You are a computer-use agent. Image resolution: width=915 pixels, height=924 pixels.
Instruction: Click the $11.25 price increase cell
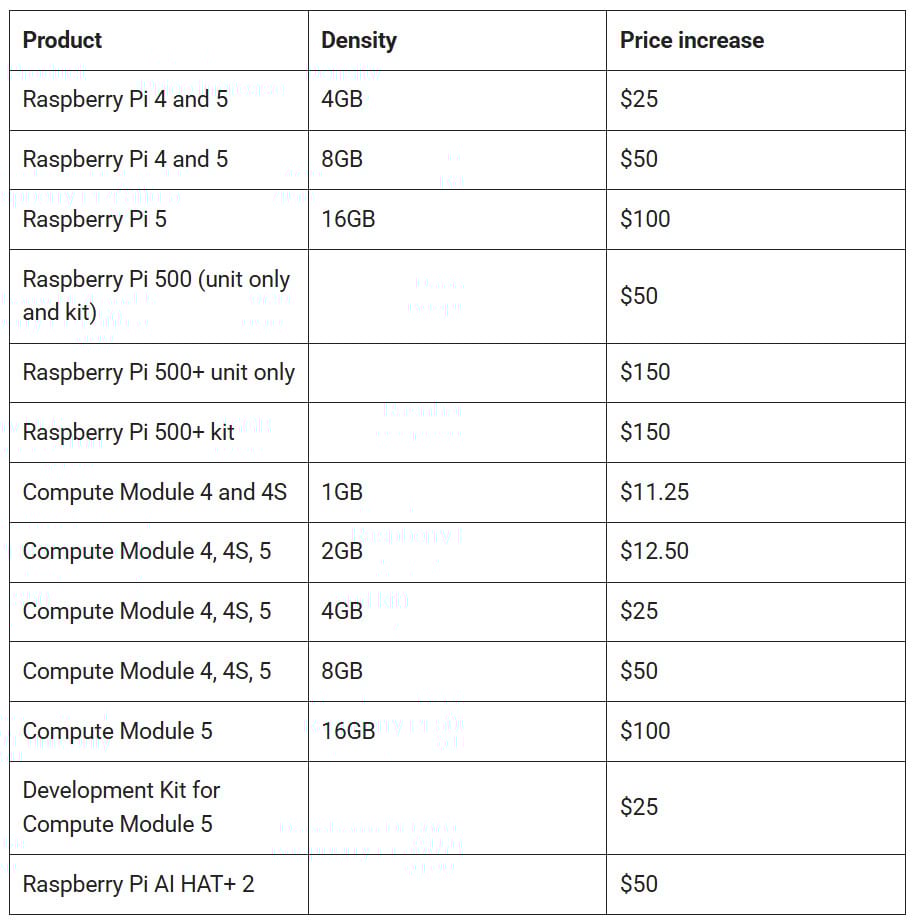(654, 492)
